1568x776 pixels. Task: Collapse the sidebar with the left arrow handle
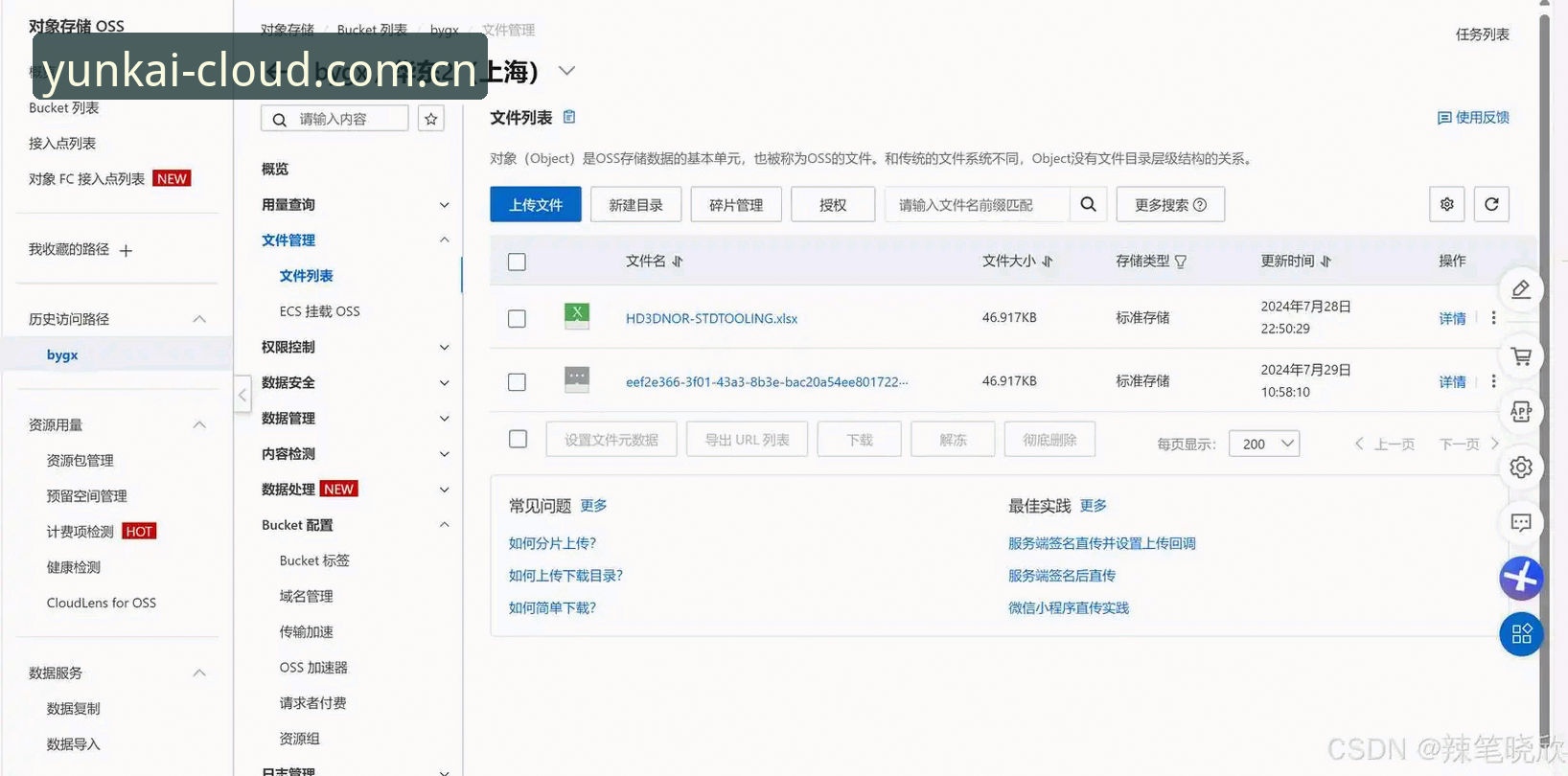(x=242, y=395)
